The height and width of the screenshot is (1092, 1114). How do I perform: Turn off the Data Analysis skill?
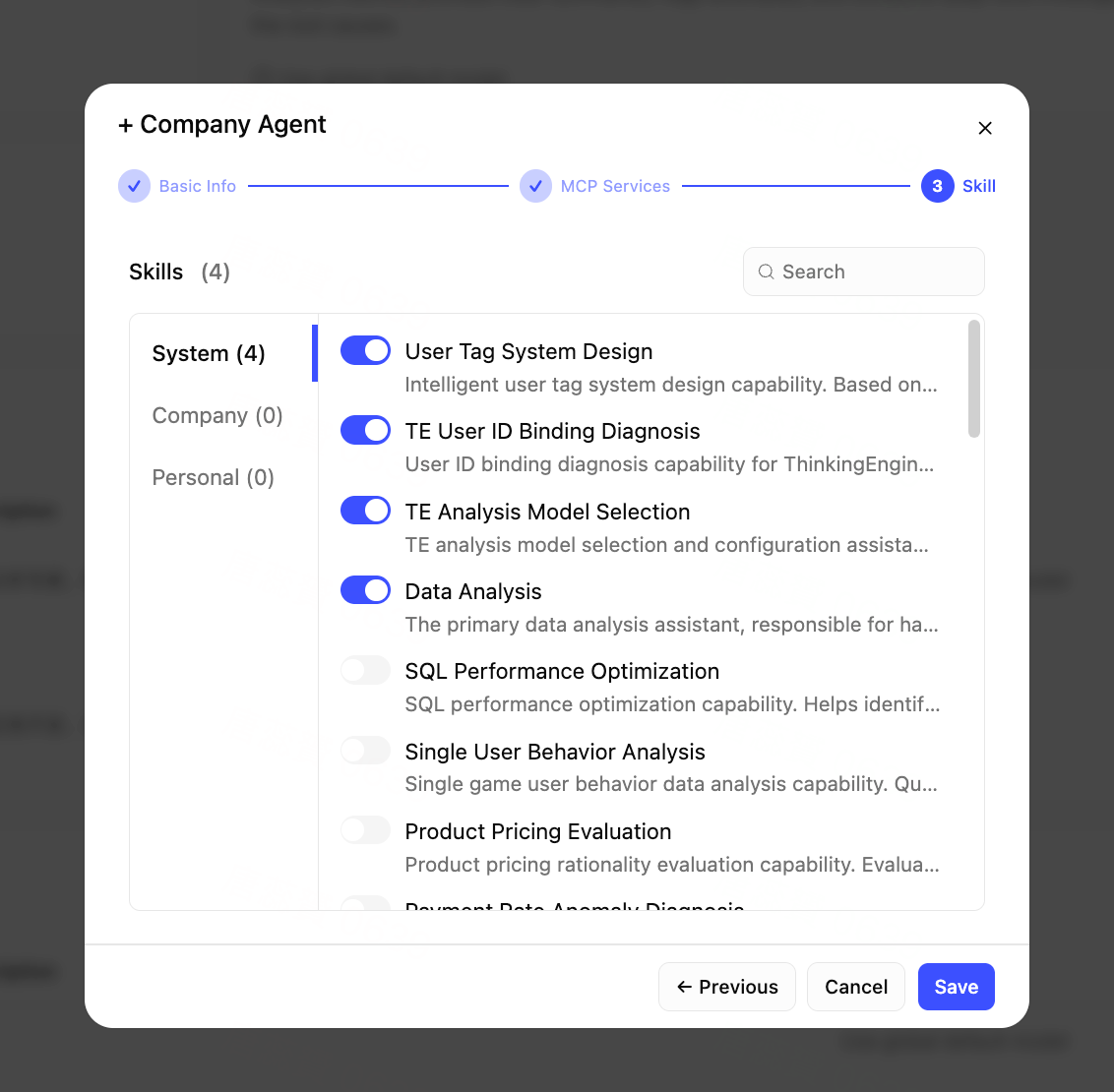pyautogui.click(x=365, y=590)
